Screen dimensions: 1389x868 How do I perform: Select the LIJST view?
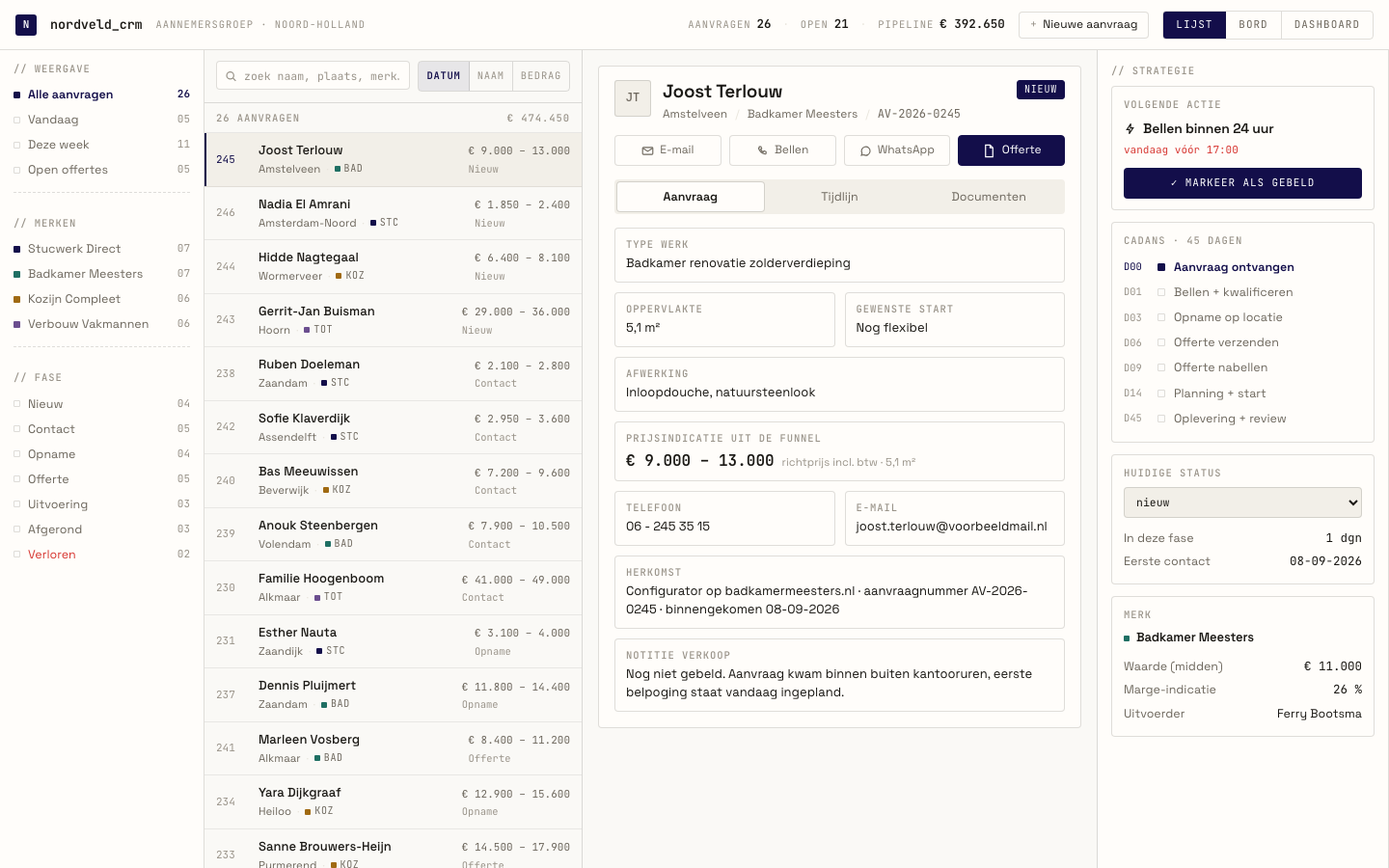1194,25
